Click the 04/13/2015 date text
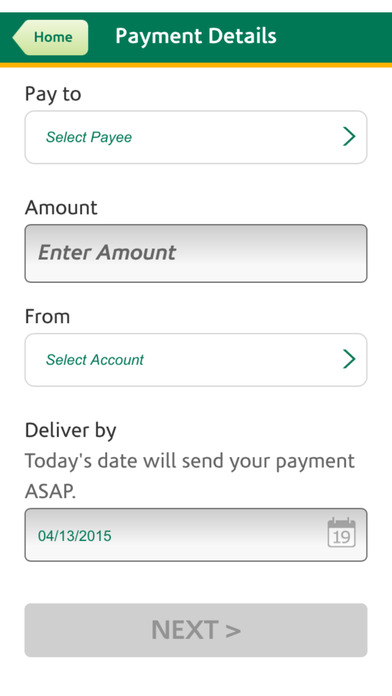The height and width of the screenshot is (696, 392). 75,536
